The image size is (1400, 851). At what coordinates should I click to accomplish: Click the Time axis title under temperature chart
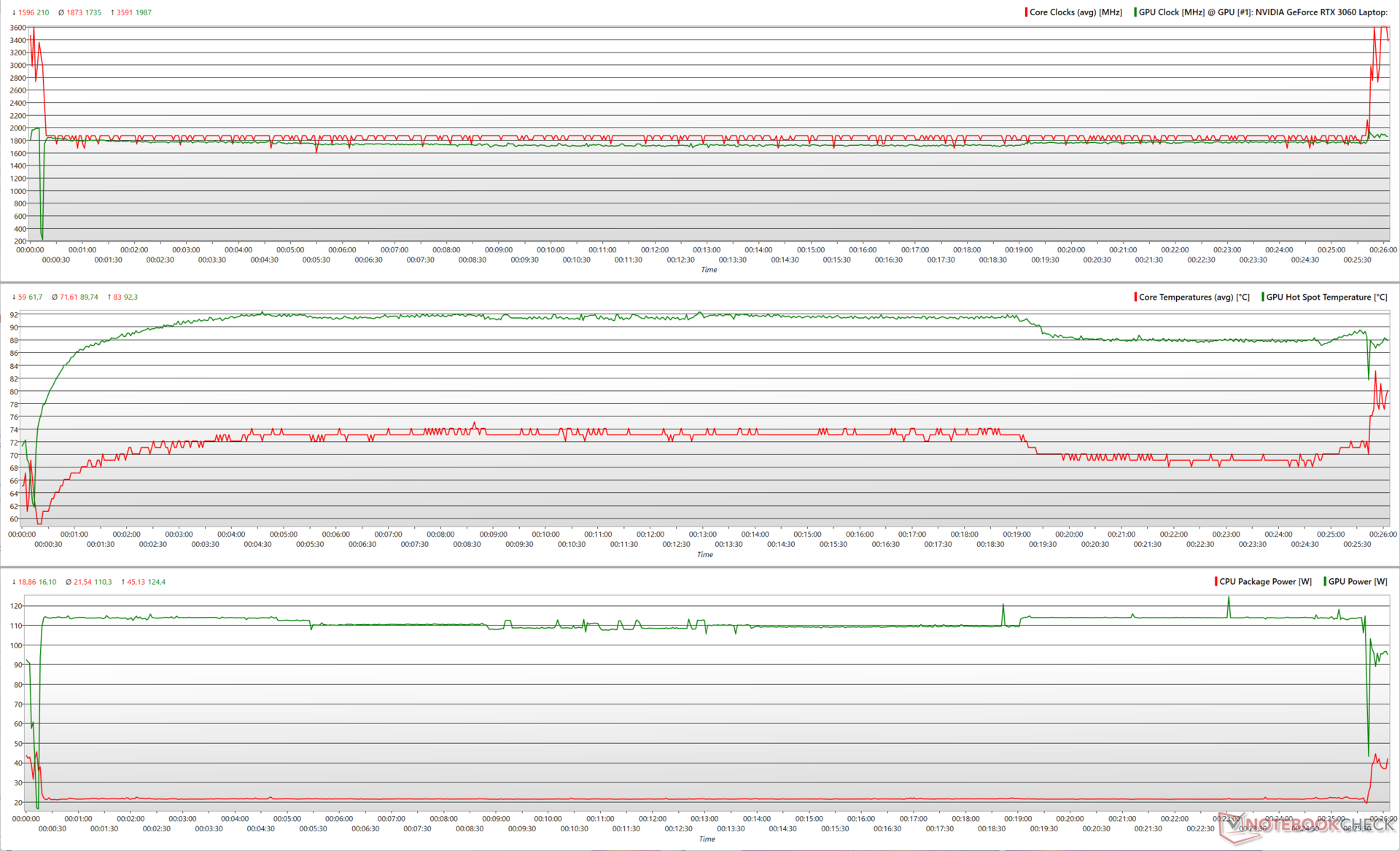click(x=705, y=555)
